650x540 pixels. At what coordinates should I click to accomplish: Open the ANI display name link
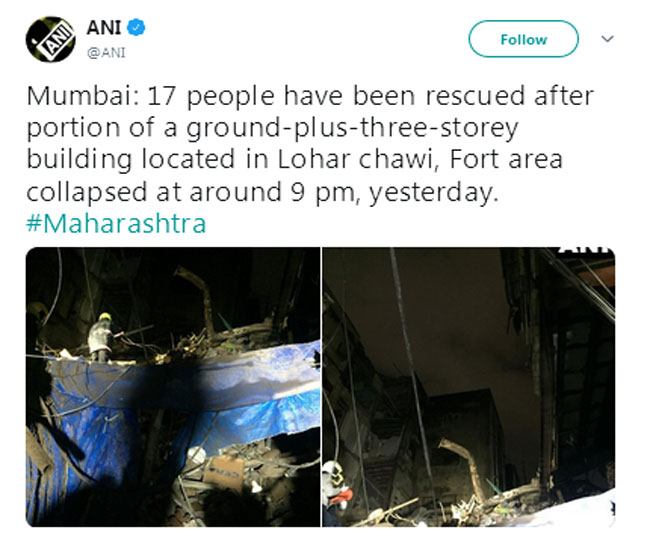tap(104, 28)
